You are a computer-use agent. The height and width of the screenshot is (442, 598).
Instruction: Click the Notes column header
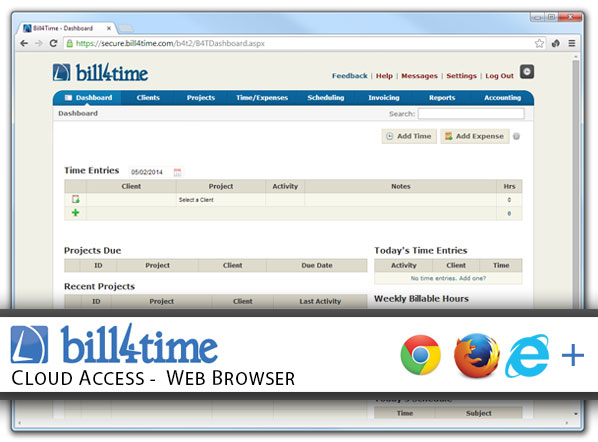tap(400, 186)
